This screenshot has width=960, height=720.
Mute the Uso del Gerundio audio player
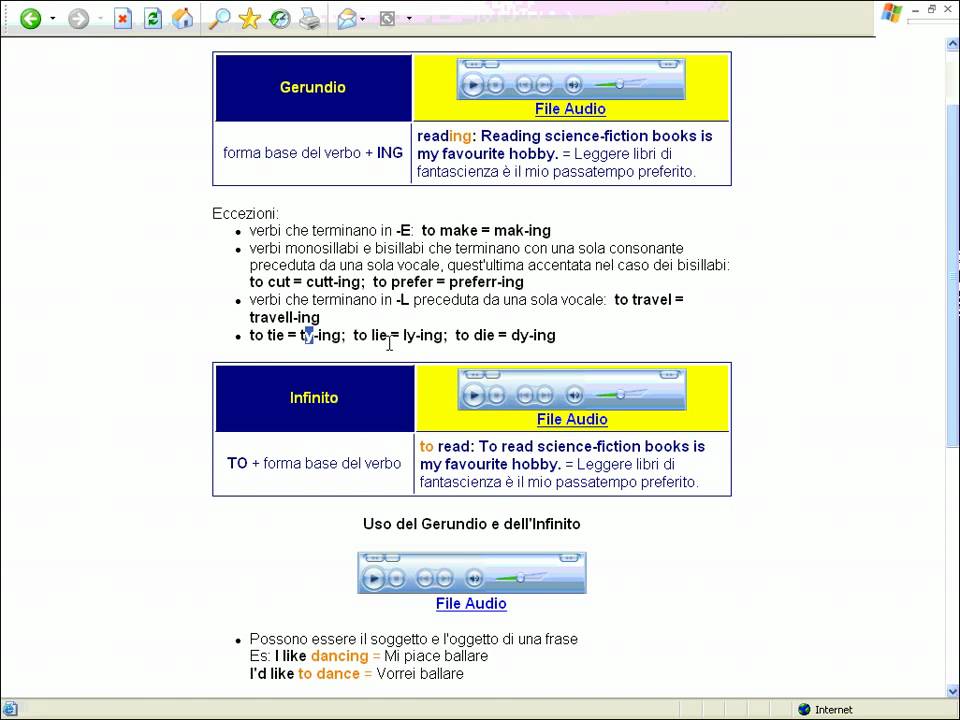[474, 579]
